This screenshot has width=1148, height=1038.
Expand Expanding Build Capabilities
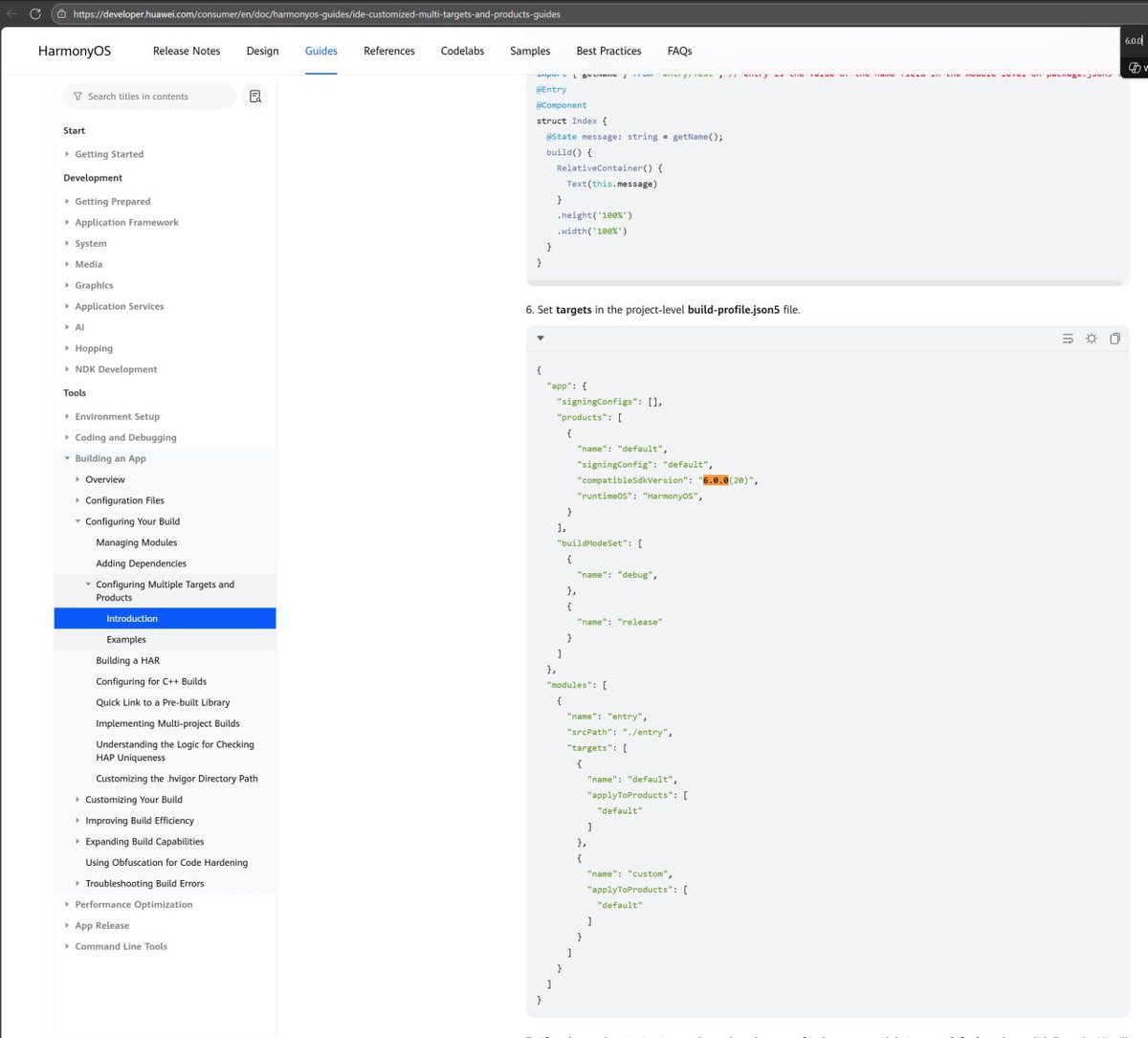(143, 842)
